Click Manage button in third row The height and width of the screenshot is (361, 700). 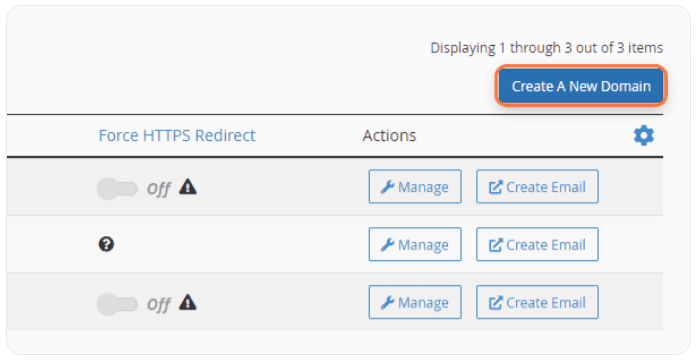pos(415,302)
